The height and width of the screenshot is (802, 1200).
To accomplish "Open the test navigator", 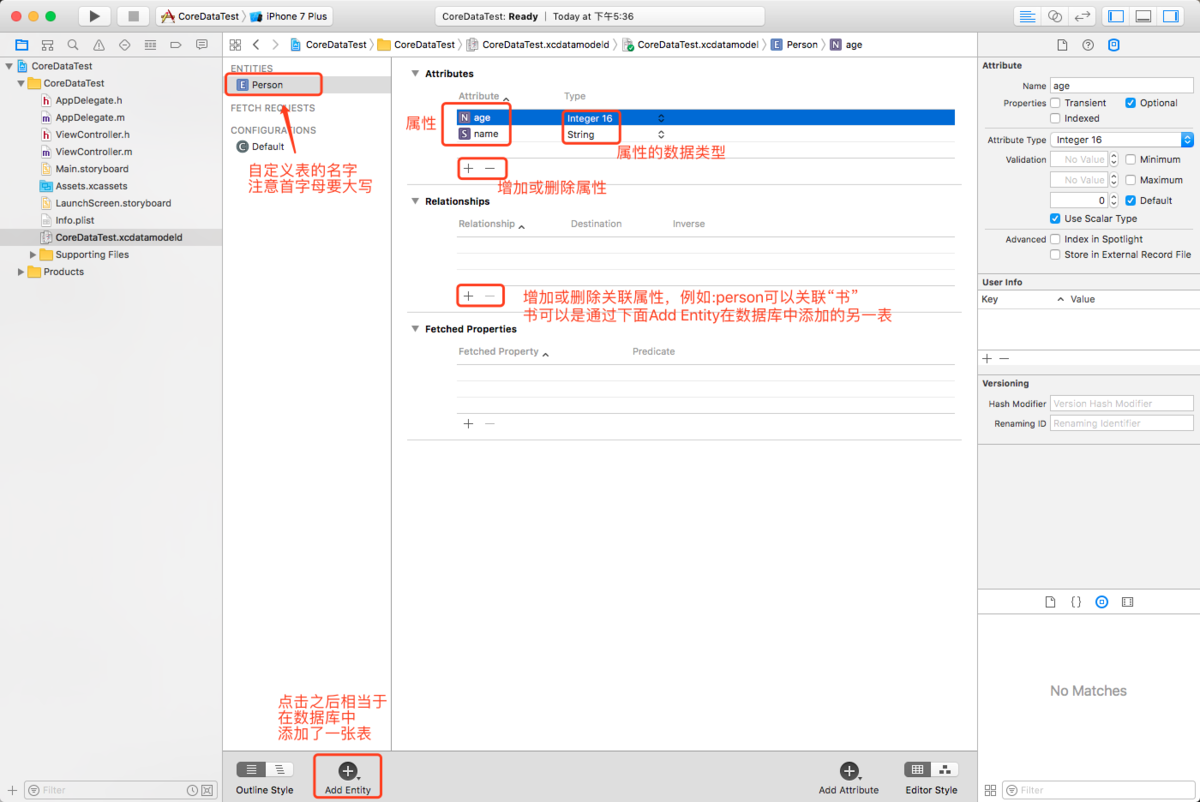I will coord(125,45).
